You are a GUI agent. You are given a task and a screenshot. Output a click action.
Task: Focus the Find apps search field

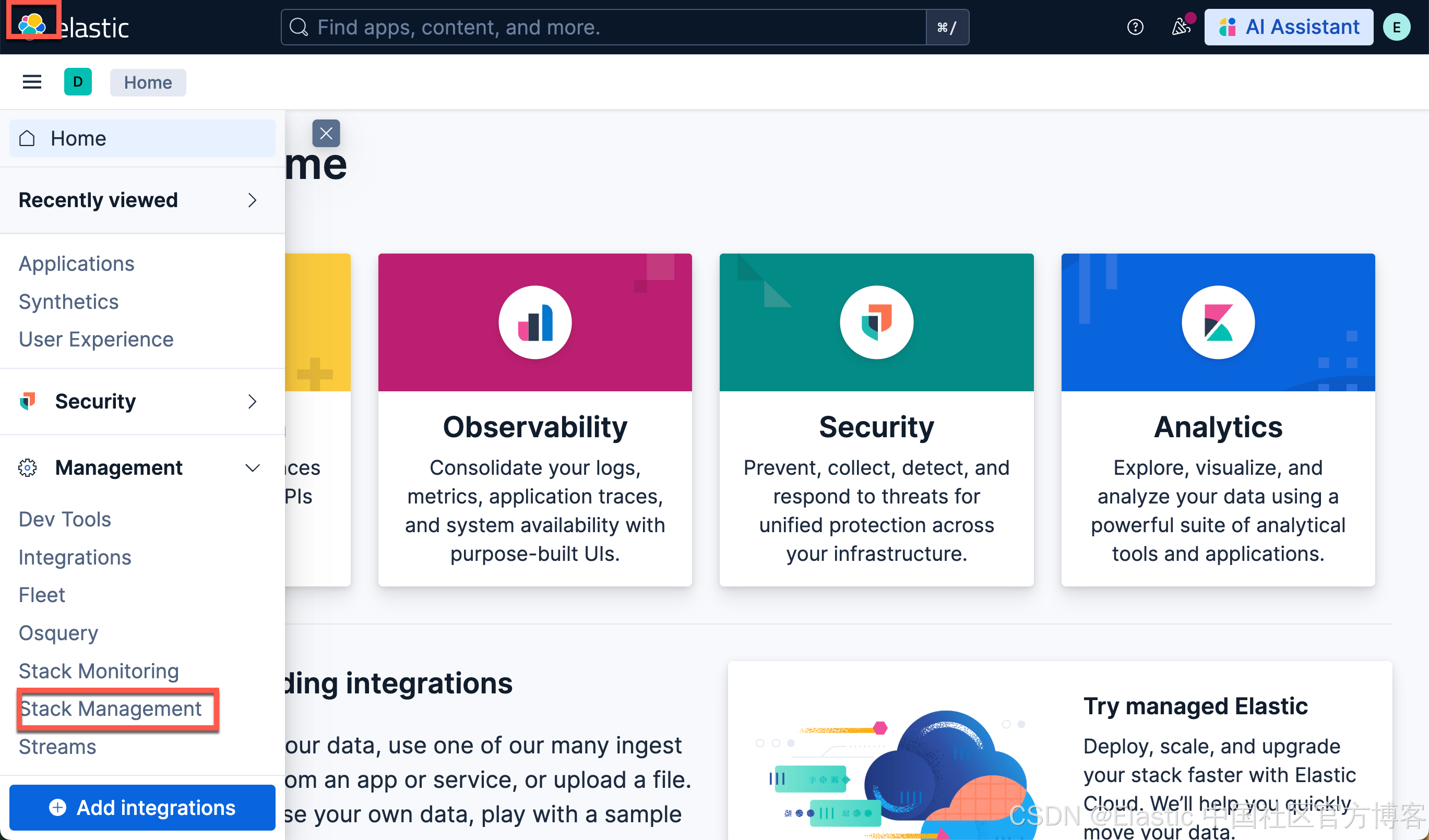click(x=601, y=27)
